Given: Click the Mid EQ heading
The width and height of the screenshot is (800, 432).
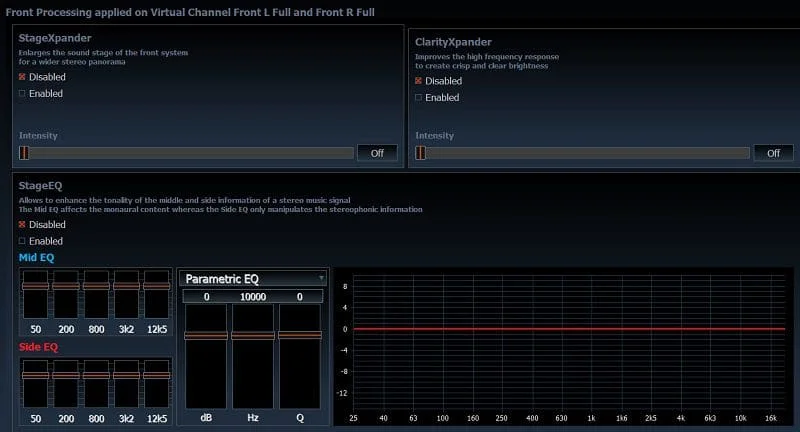Looking at the screenshot, I should click(x=36, y=258).
